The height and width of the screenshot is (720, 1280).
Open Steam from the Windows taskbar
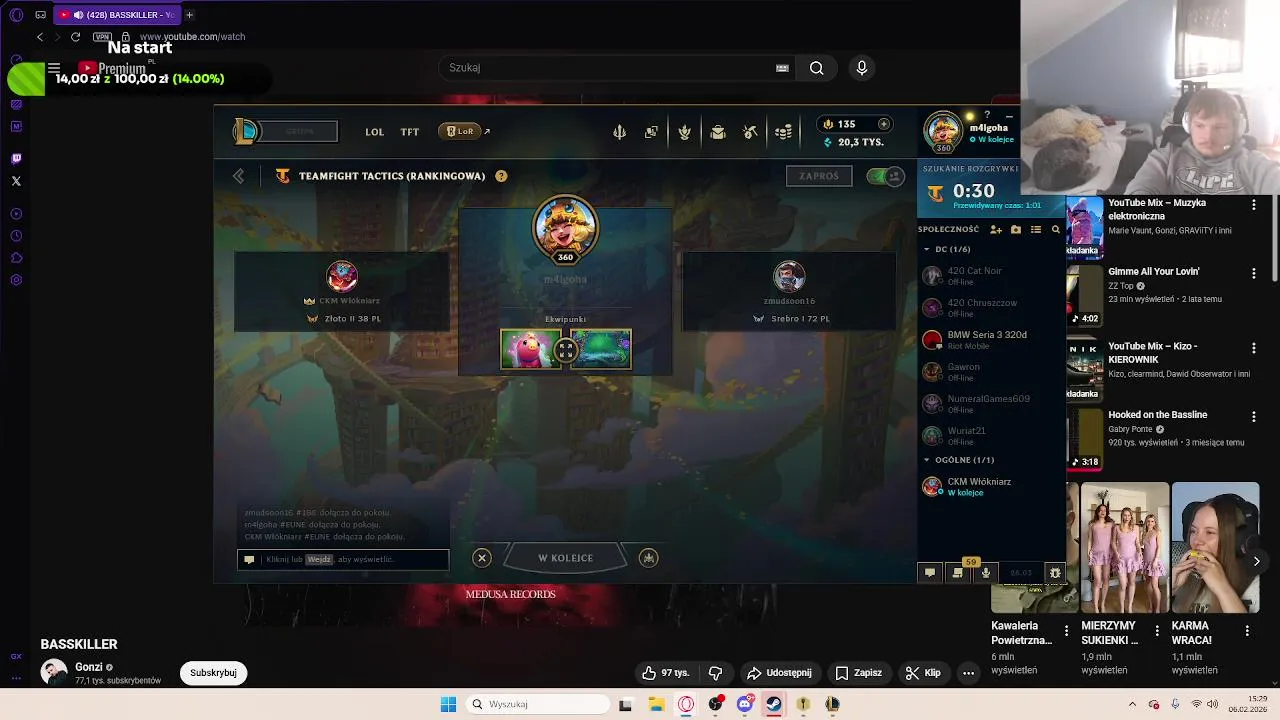(774, 704)
